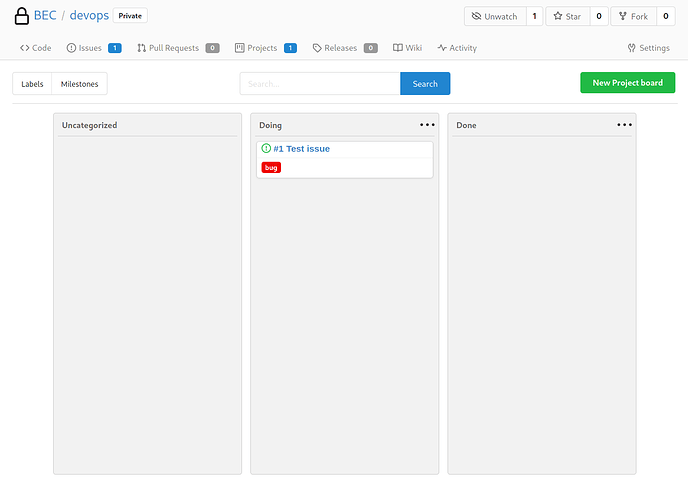Switch to the Activity tab
The width and height of the screenshot is (688, 500).
pos(457,48)
